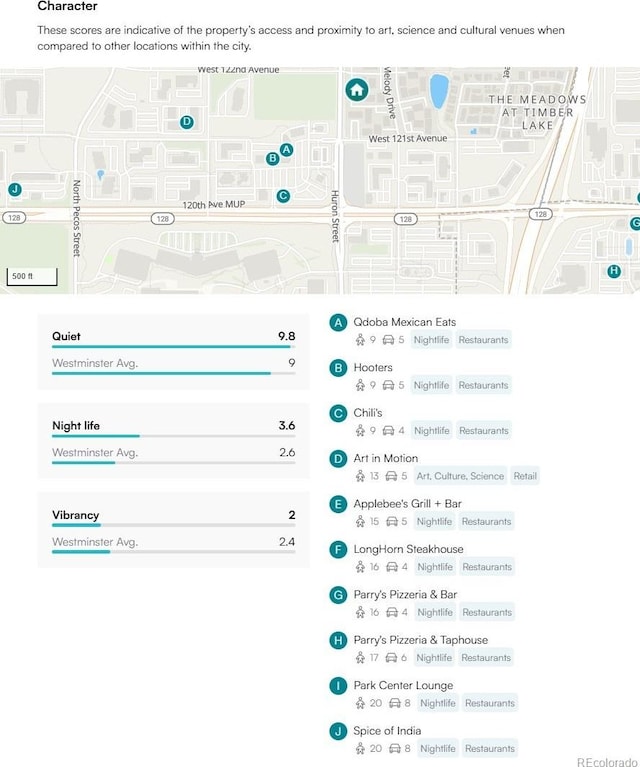Click list badge E for Applebee's

point(338,504)
